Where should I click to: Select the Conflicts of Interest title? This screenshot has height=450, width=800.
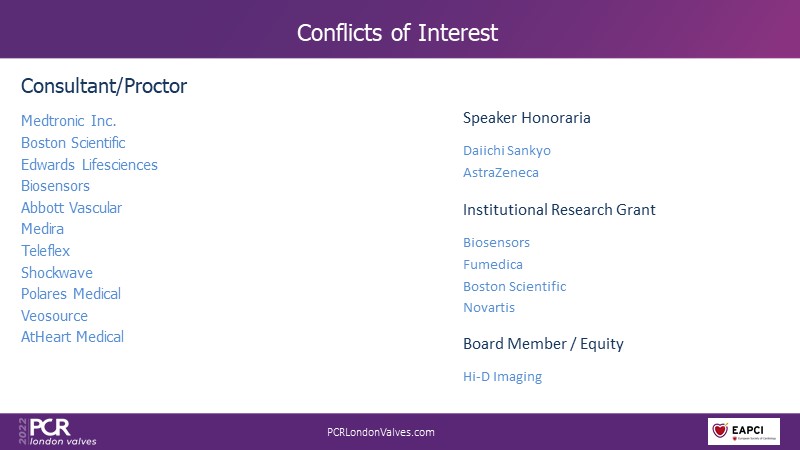[397, 33]
